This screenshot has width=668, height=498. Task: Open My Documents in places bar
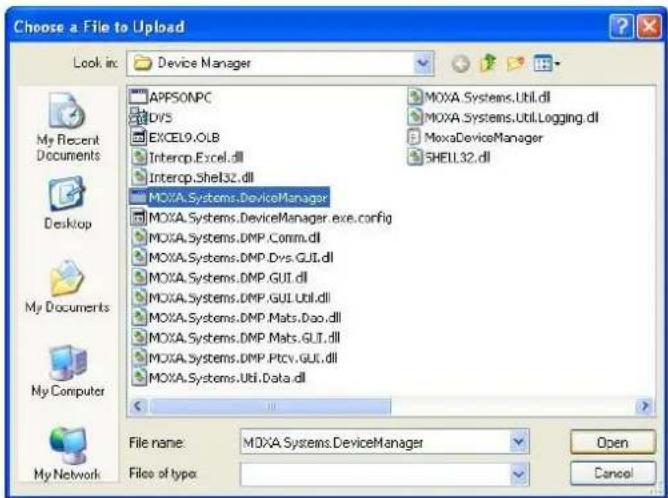pos(67,287)
